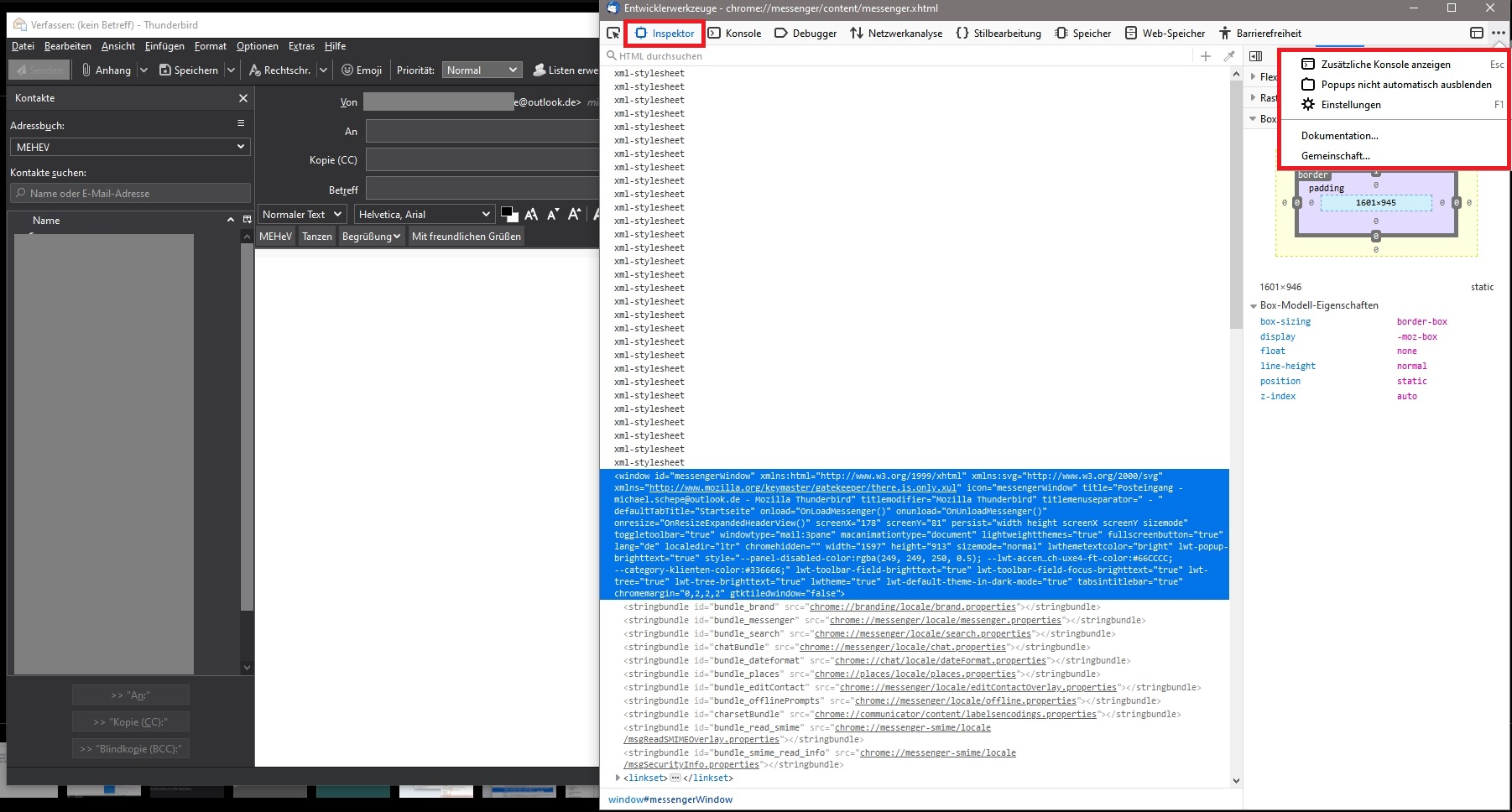Screen dimensions: 1512x812
Task: Click the Kontakte suchen search field
Action: tap(130, 194)
